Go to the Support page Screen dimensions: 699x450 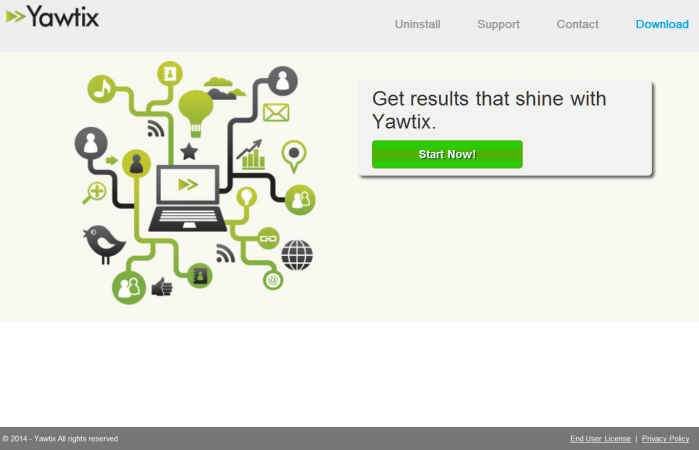point(498,24)
